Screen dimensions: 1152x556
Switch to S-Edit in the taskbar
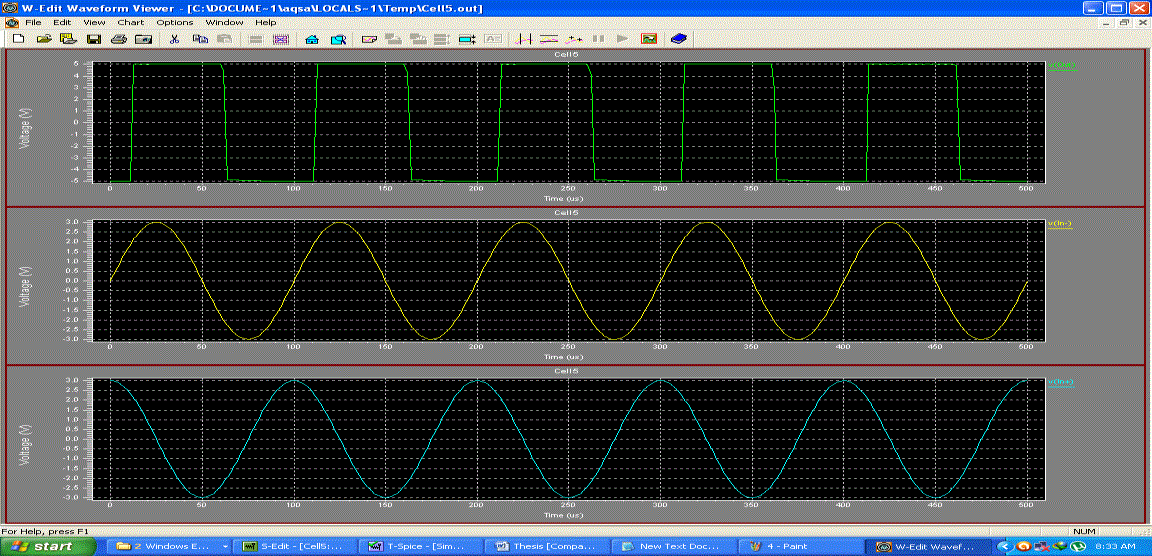(x=293, y=546)
